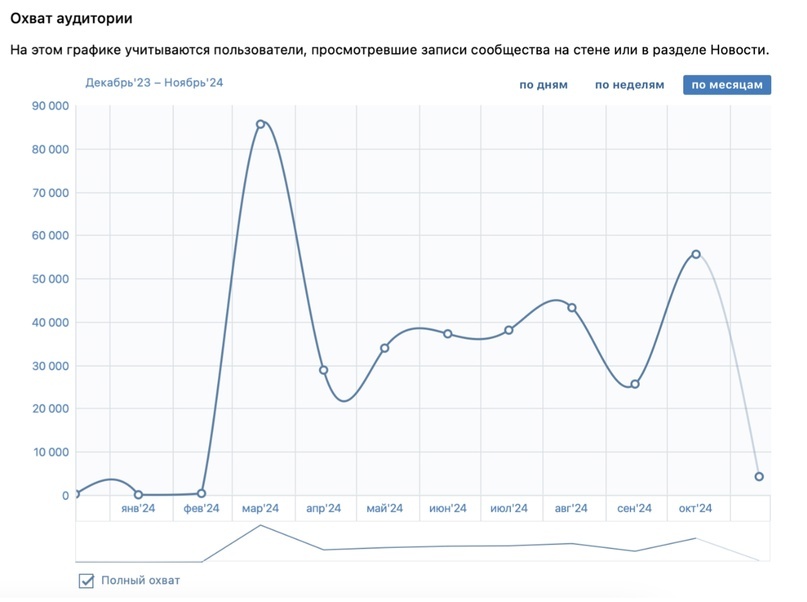The width and height of the screenshot is (807, 602).
Task: Click the июн'24 data point marker
Action: pos(448,334)
